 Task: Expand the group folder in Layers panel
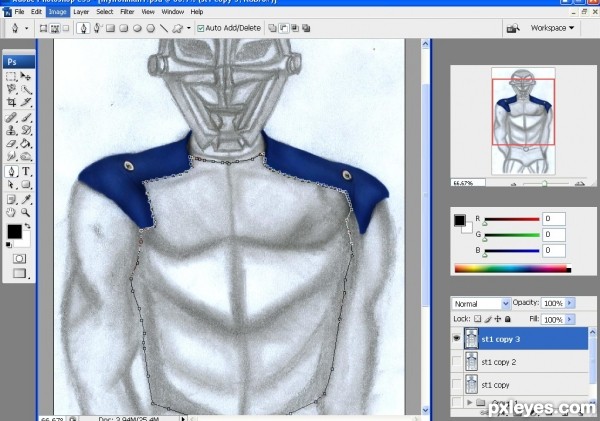click(470, 402)
